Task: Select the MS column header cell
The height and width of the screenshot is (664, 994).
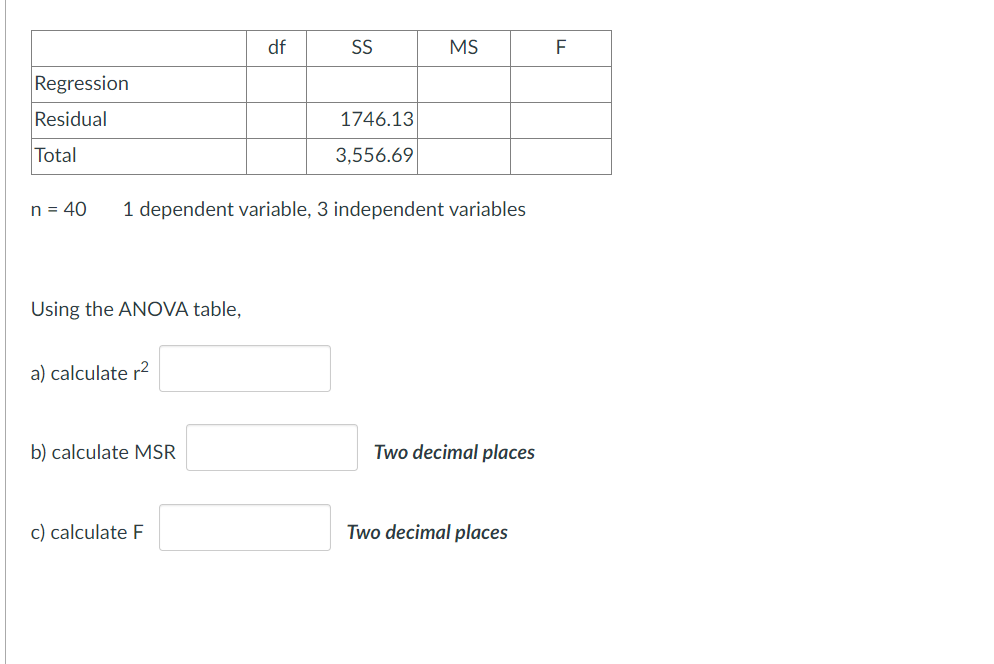Action: pyautogui.click(x=463, y=47)
